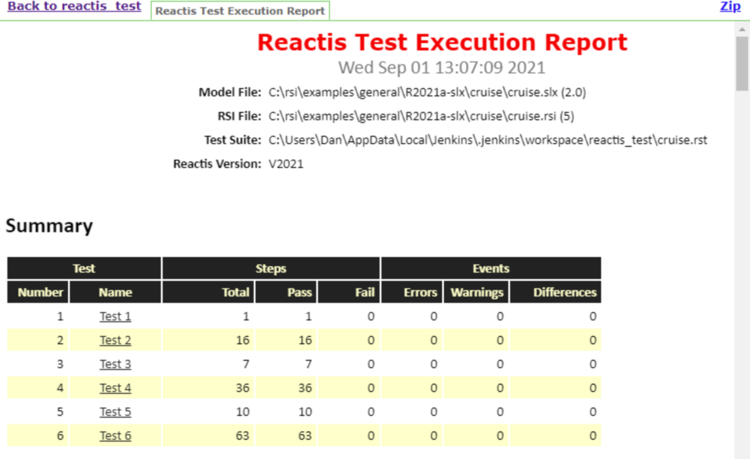Open the Test 6 link

pos(115,436)
